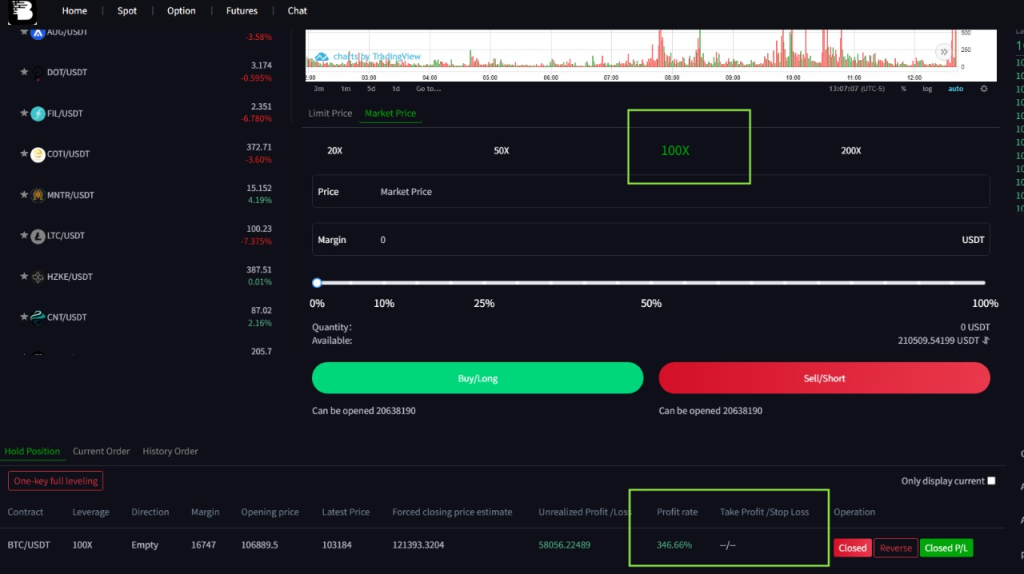Click the transfer icon beside available balance
Screen dimensions: 1024x574
(x=986, y=341)
